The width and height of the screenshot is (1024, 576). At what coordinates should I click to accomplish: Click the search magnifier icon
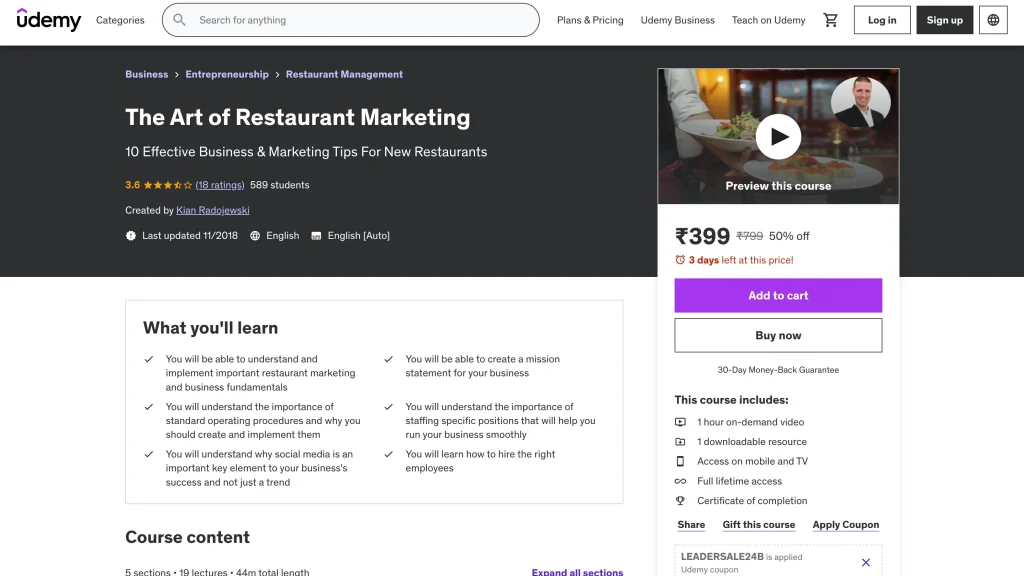point(180,20)
